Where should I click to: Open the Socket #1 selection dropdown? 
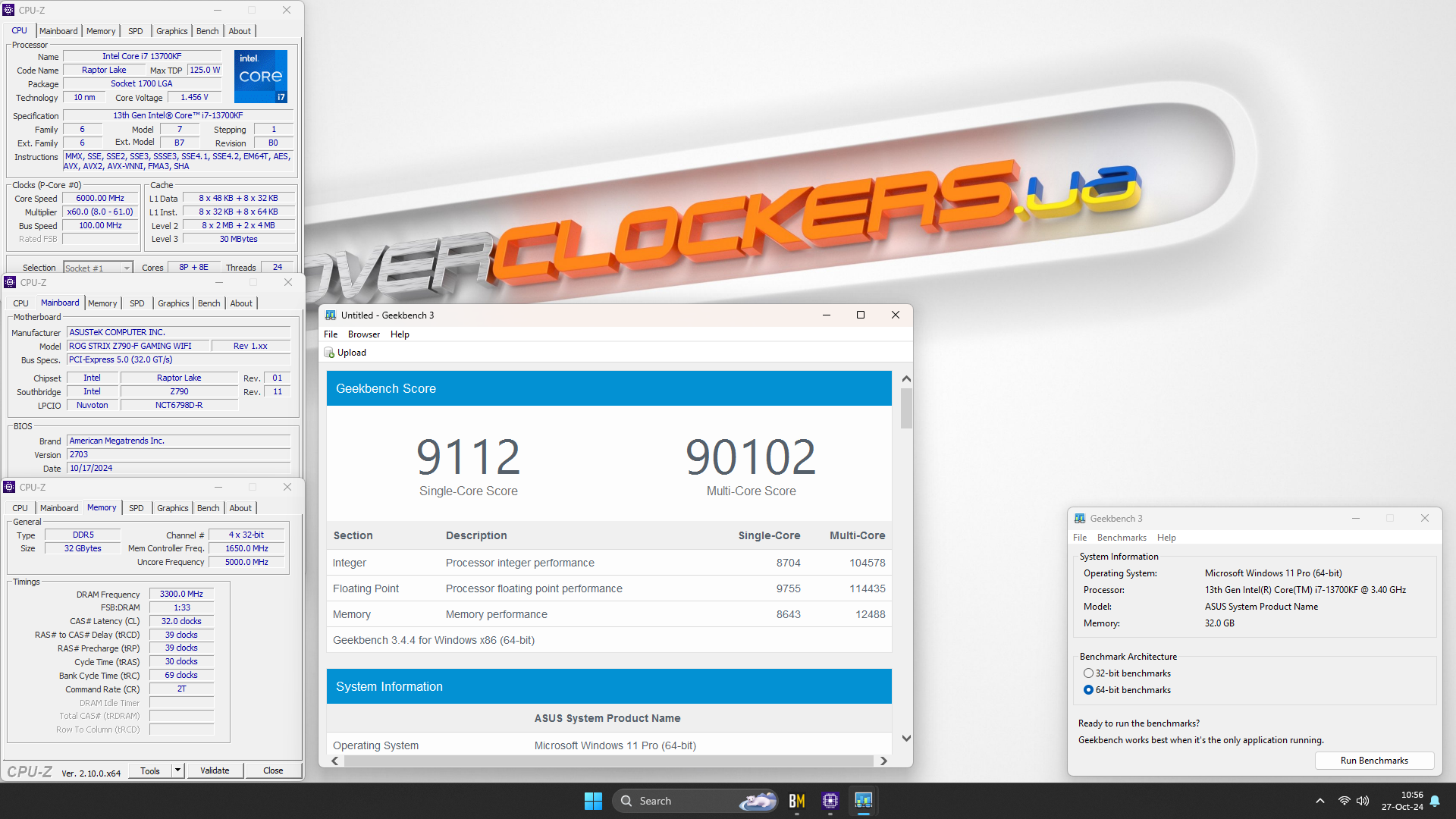127,268
